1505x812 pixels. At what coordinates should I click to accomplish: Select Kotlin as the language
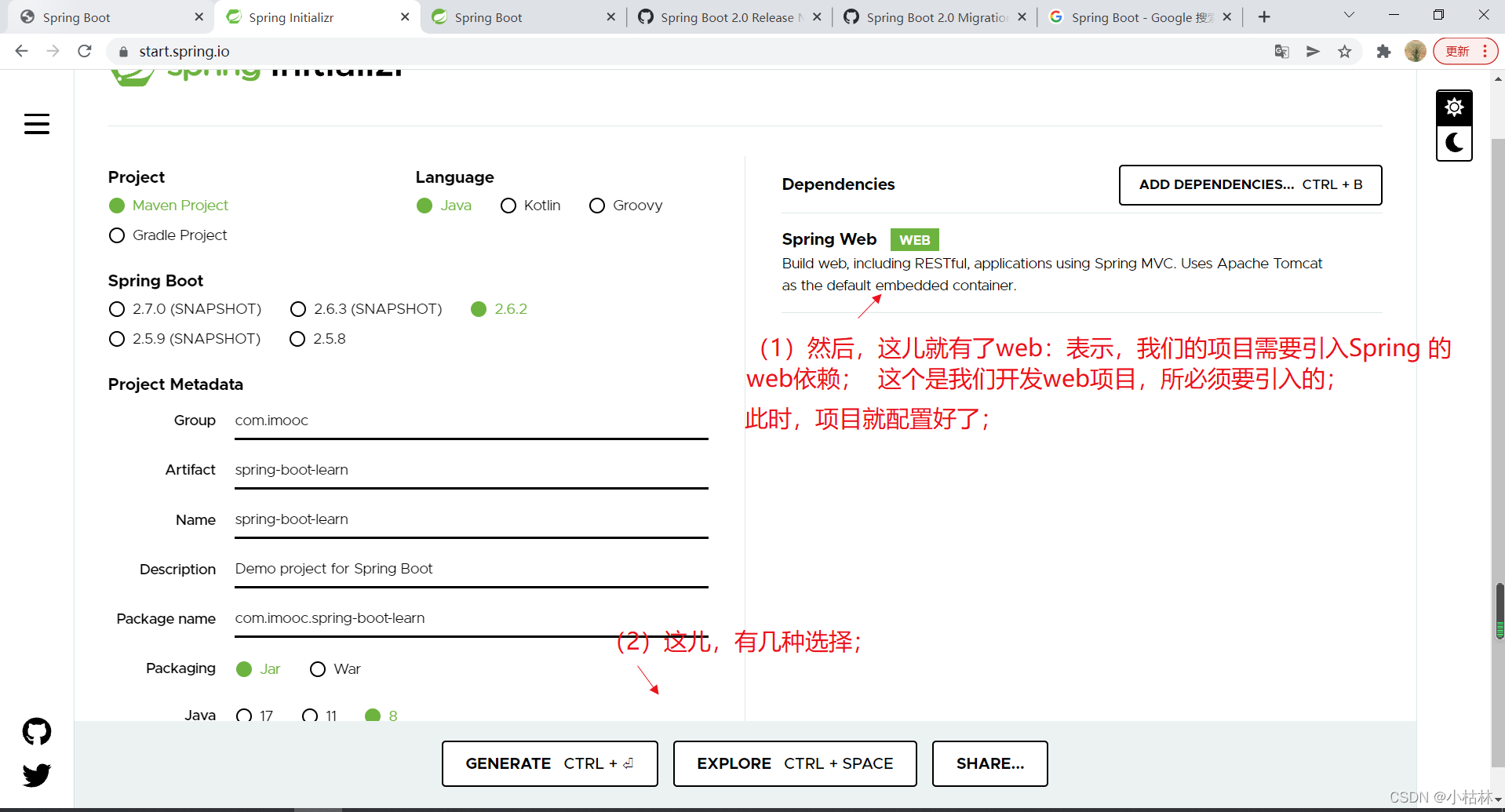coord(508,206)
